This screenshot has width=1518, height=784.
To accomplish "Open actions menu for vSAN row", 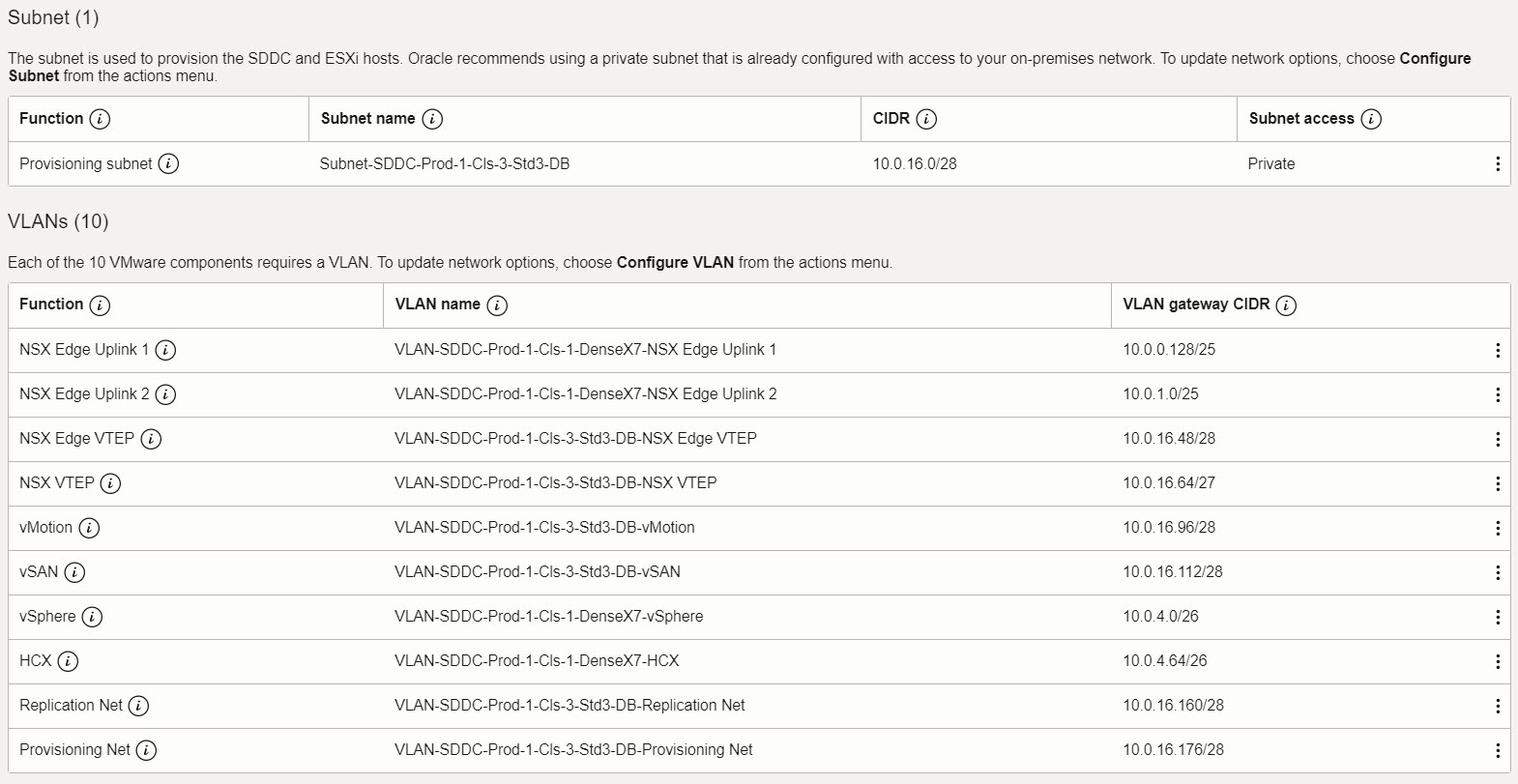I will coord(1498,572).
